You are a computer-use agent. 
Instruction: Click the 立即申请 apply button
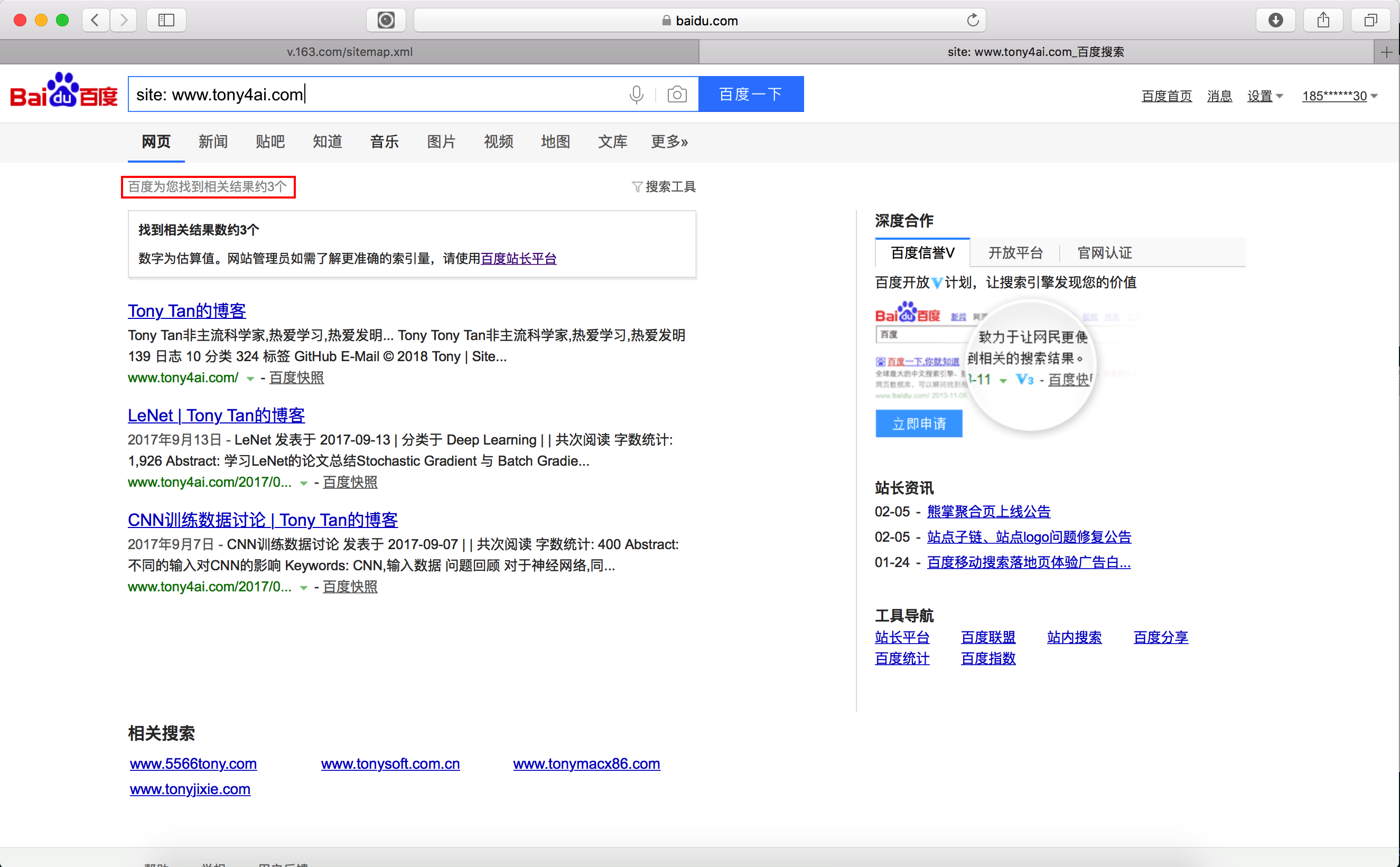click(918, 424)
